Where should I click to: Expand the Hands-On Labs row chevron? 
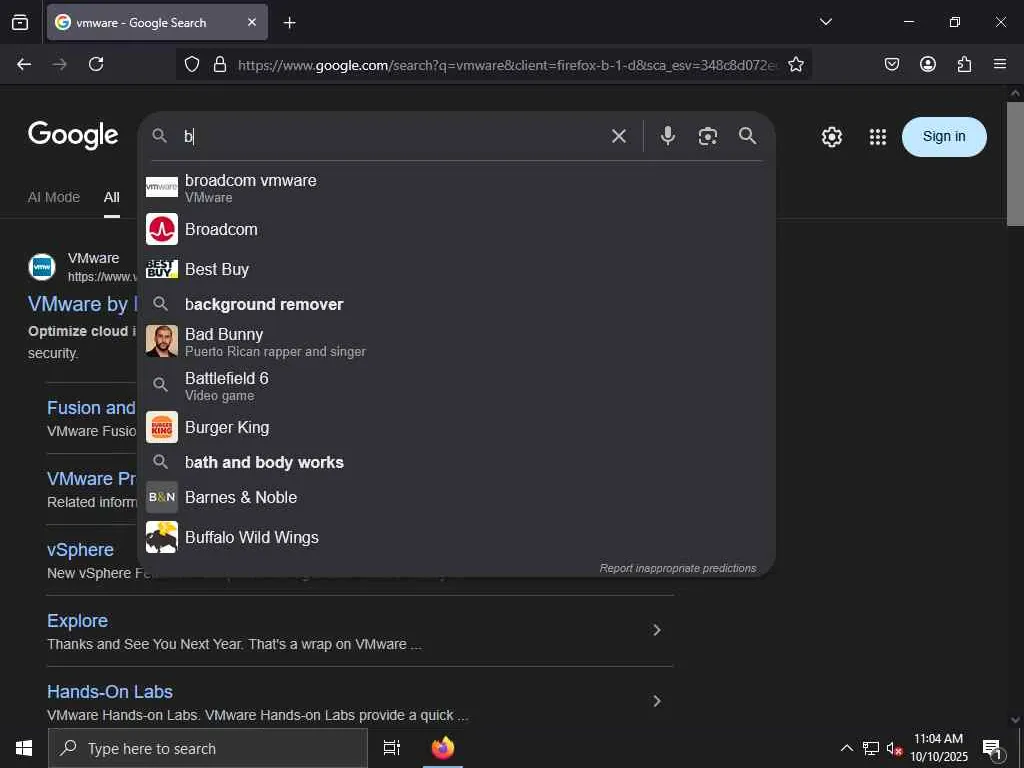[x=656, y=701]
